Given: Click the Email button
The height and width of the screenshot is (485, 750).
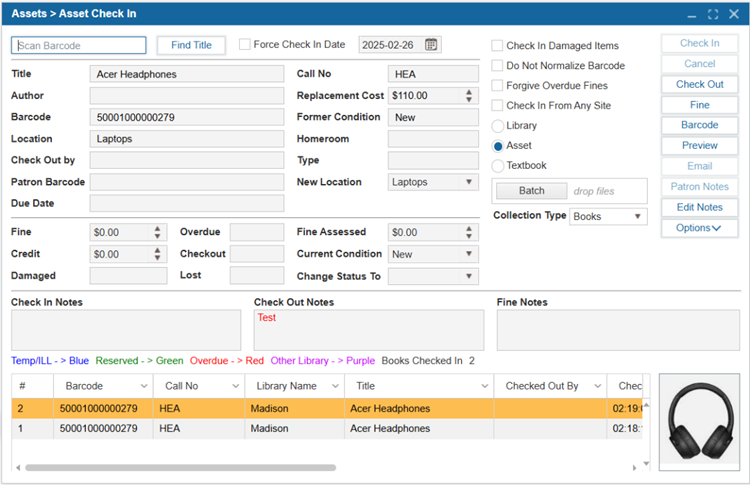Looking at the screenshot, I should coord(699,166).
